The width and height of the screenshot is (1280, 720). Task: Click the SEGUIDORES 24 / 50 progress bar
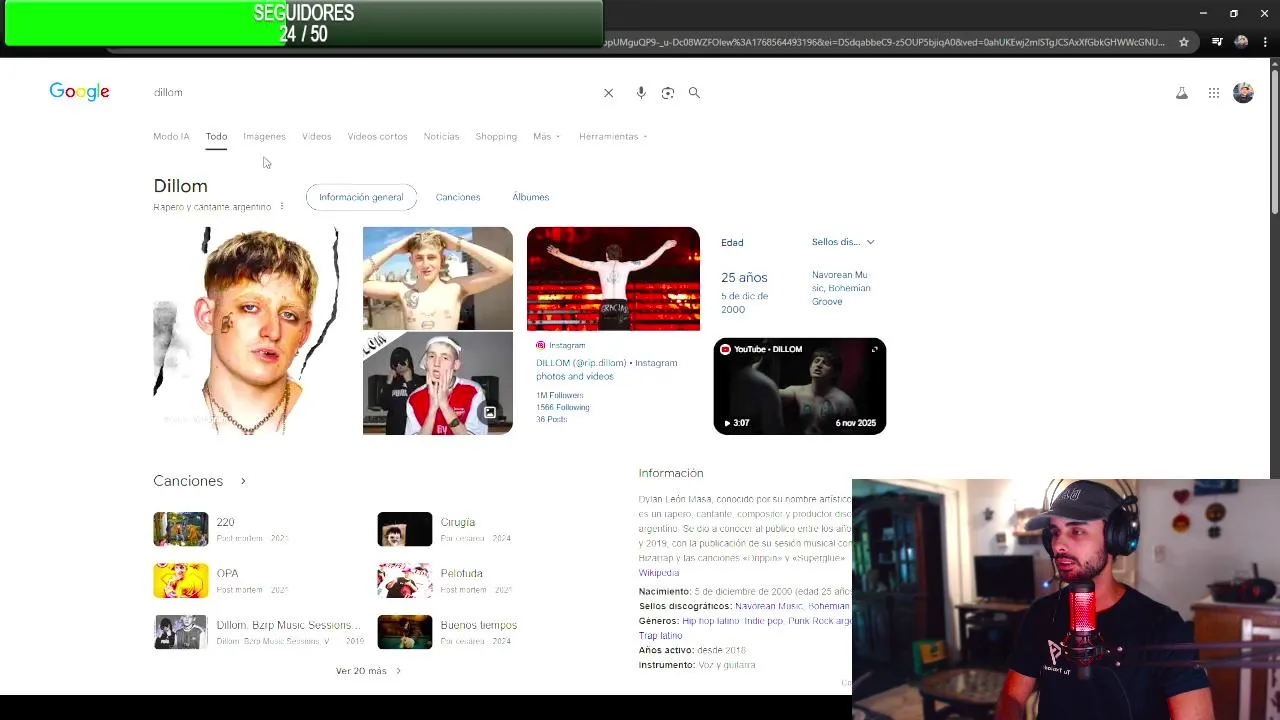coord(304,23)
